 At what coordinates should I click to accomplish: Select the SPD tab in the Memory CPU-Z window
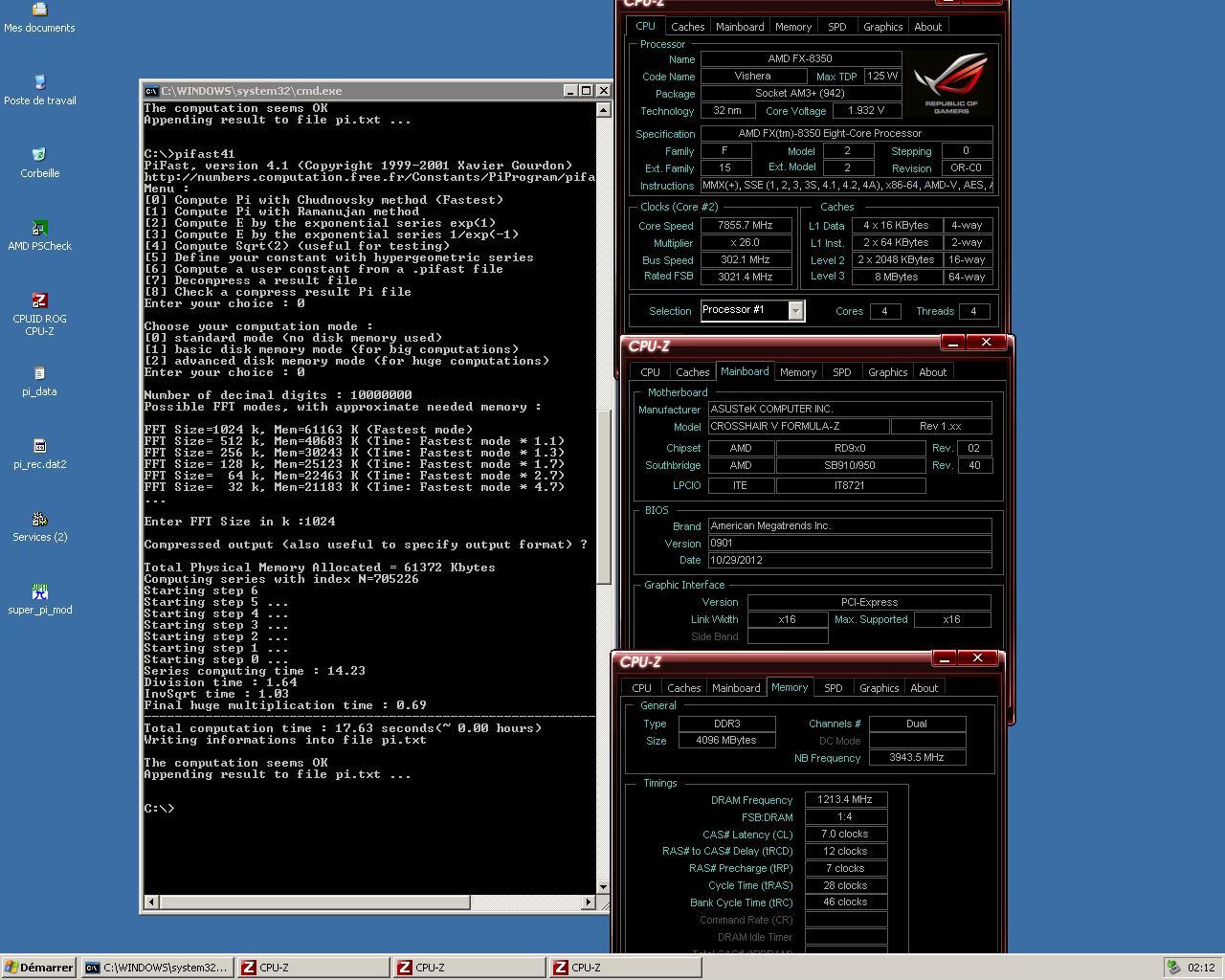[834, 688]
